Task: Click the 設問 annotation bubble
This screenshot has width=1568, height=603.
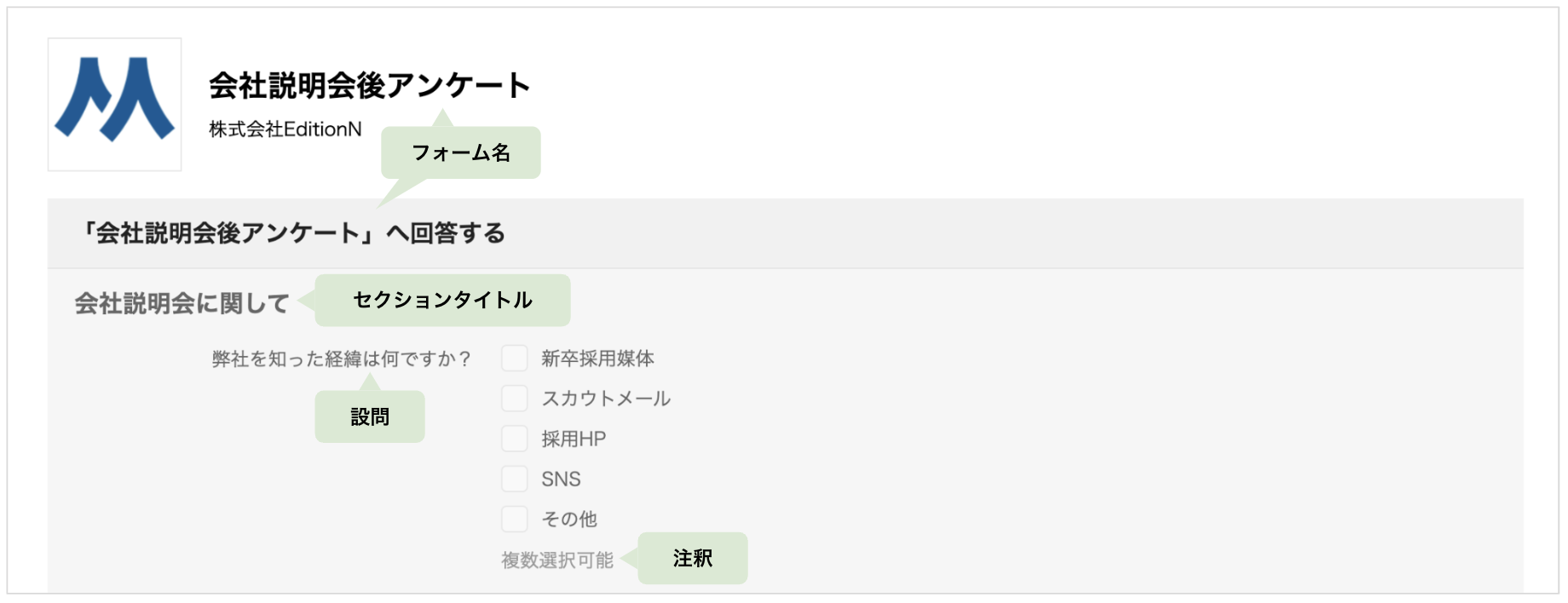Action: [x=370, y=416]
